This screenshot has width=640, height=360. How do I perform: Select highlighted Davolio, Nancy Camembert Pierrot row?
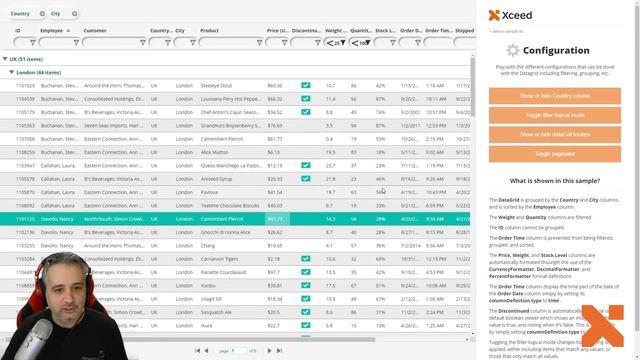click(x=235, y=219)
